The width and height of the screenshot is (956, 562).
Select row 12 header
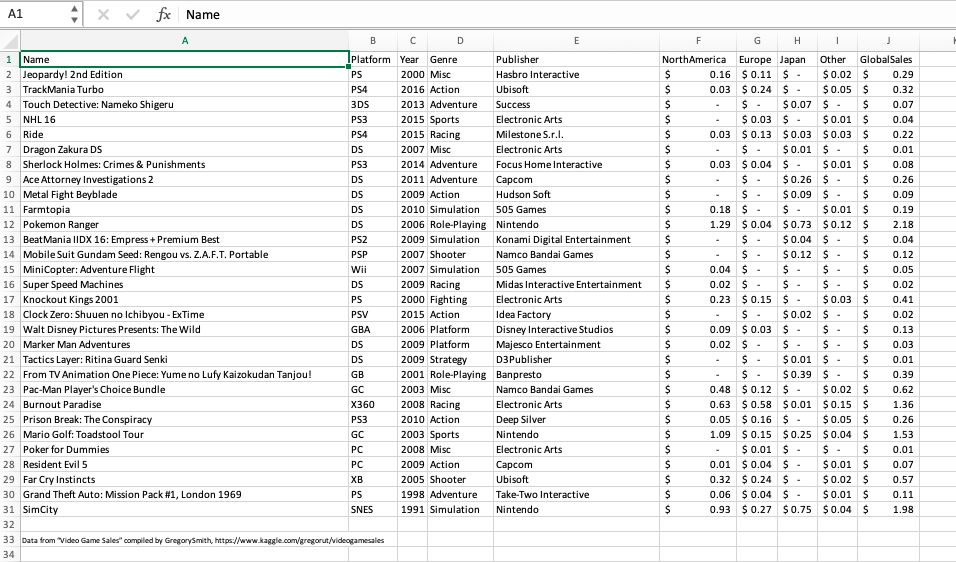pyautogui.click(x=10, y=224)
